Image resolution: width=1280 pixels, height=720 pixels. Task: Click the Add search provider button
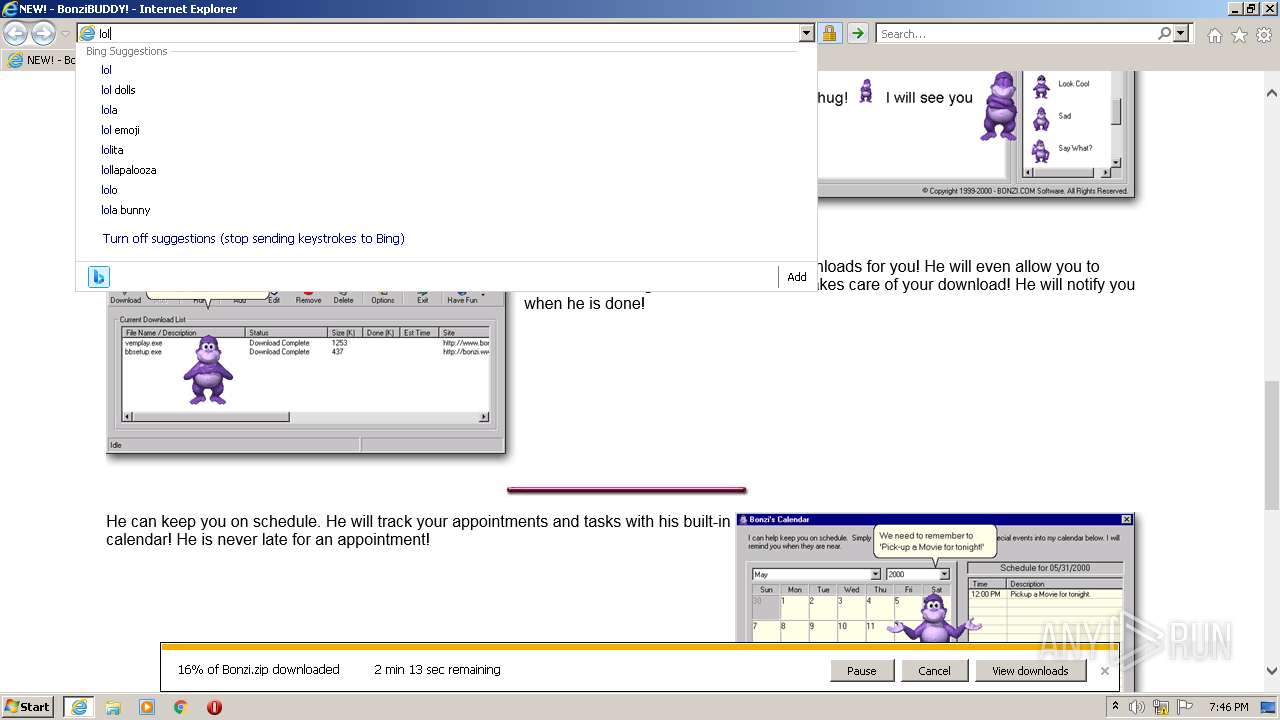pos(797,277)
